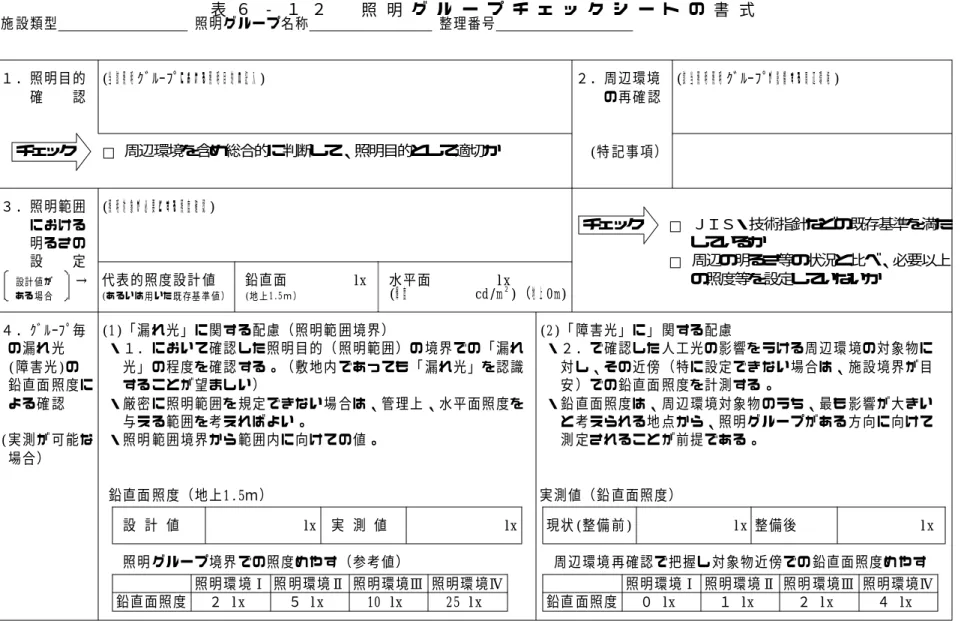
Task: Click the 25 lx cell
Action: pyautogui.click(x=467, y=602)
